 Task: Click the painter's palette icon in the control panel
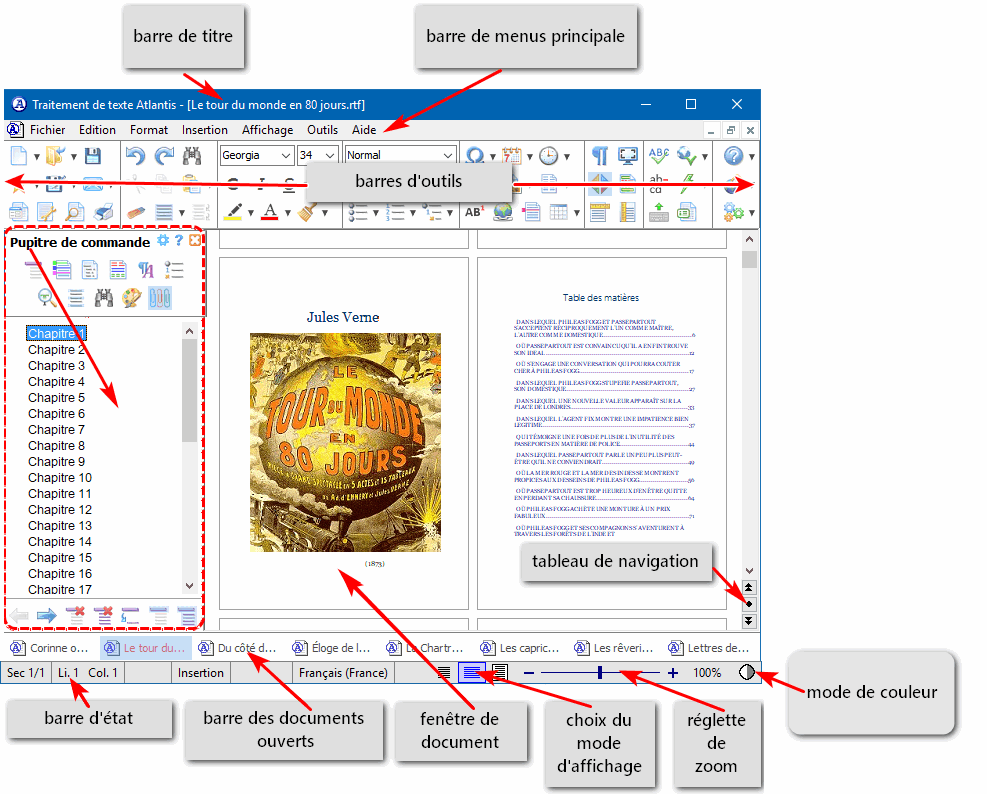coord(132,298)
